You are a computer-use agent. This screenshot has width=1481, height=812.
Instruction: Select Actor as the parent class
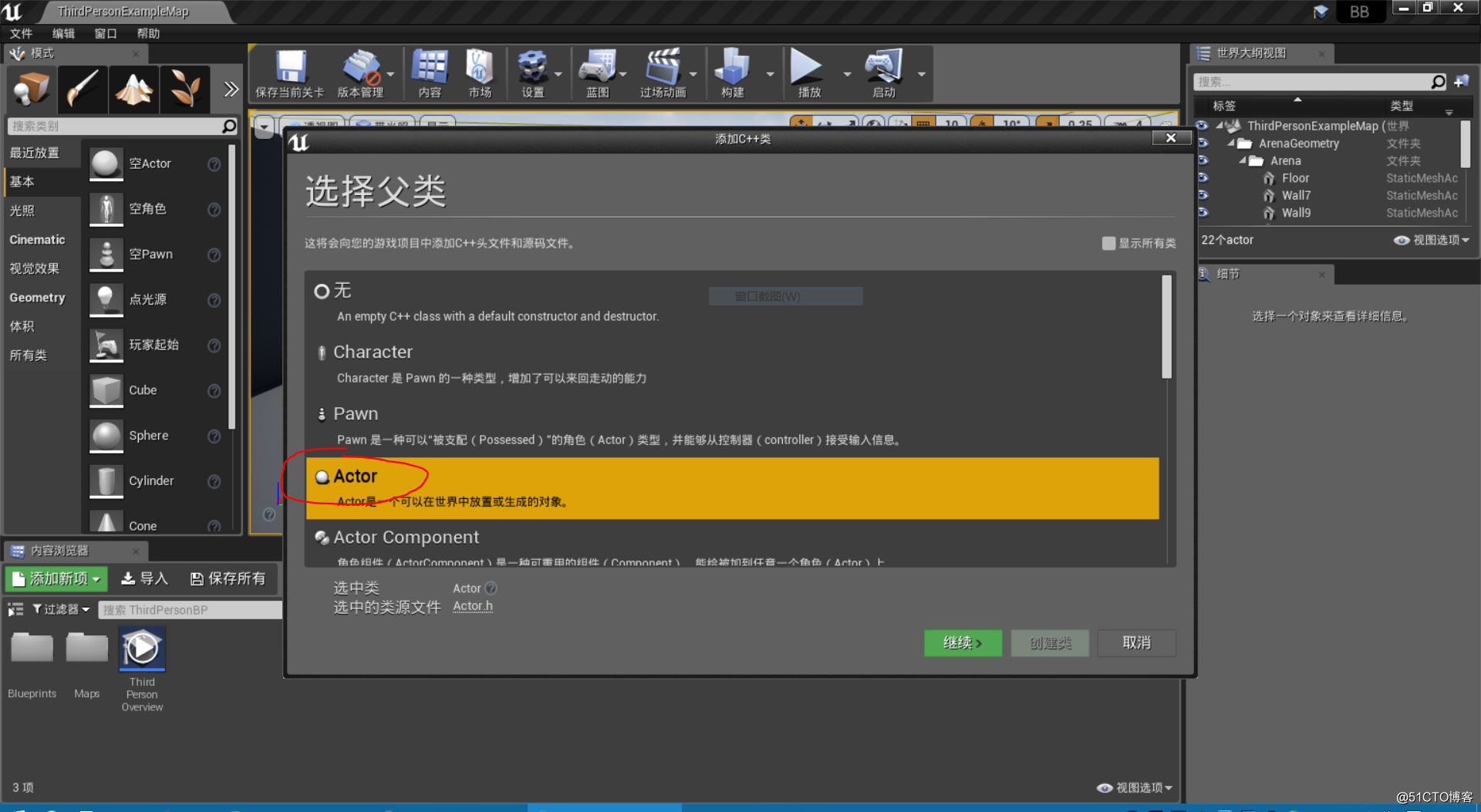[x=733, y=488]
